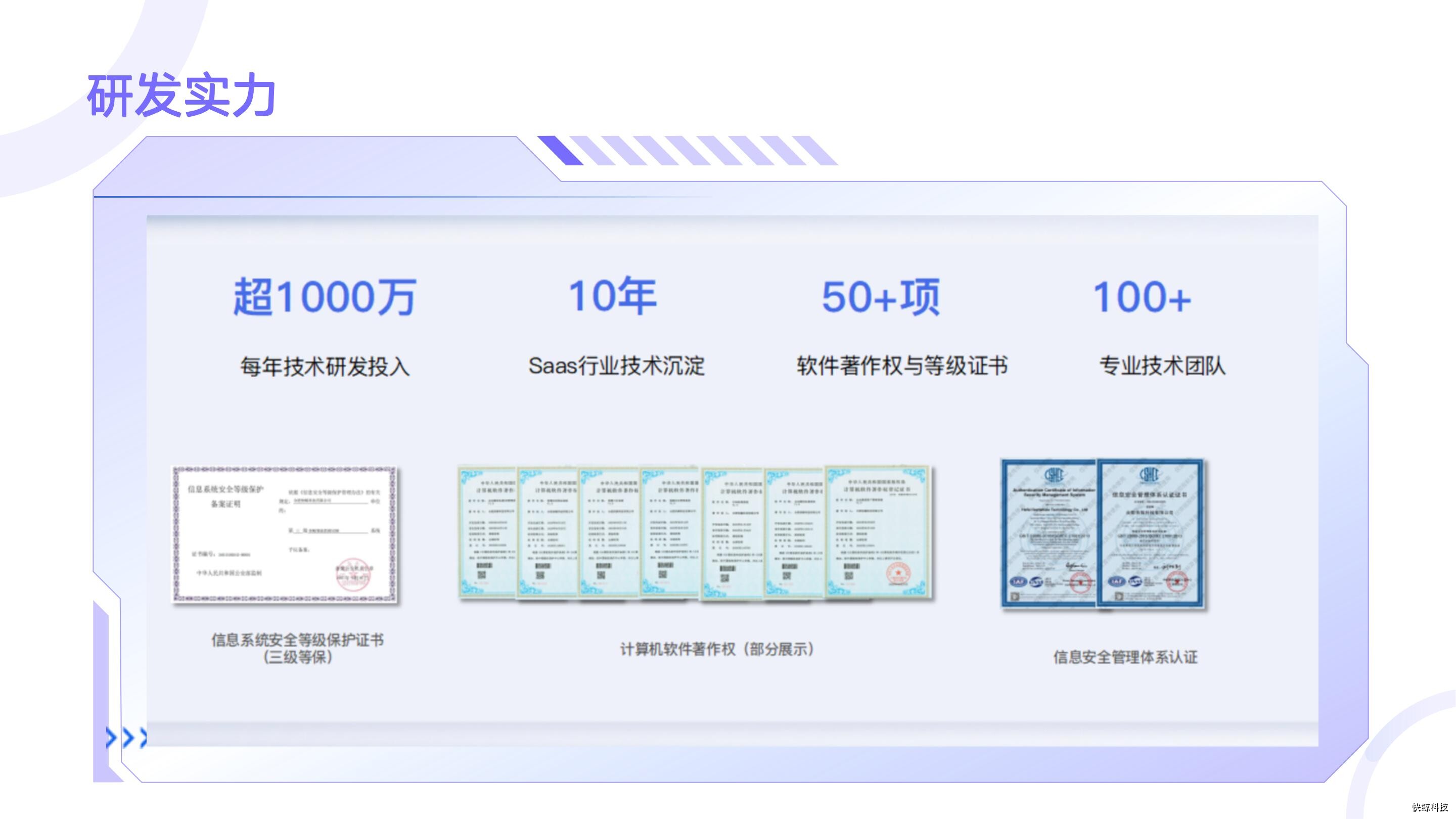Select the 50+项 statistic

click(x=881, y=297)
